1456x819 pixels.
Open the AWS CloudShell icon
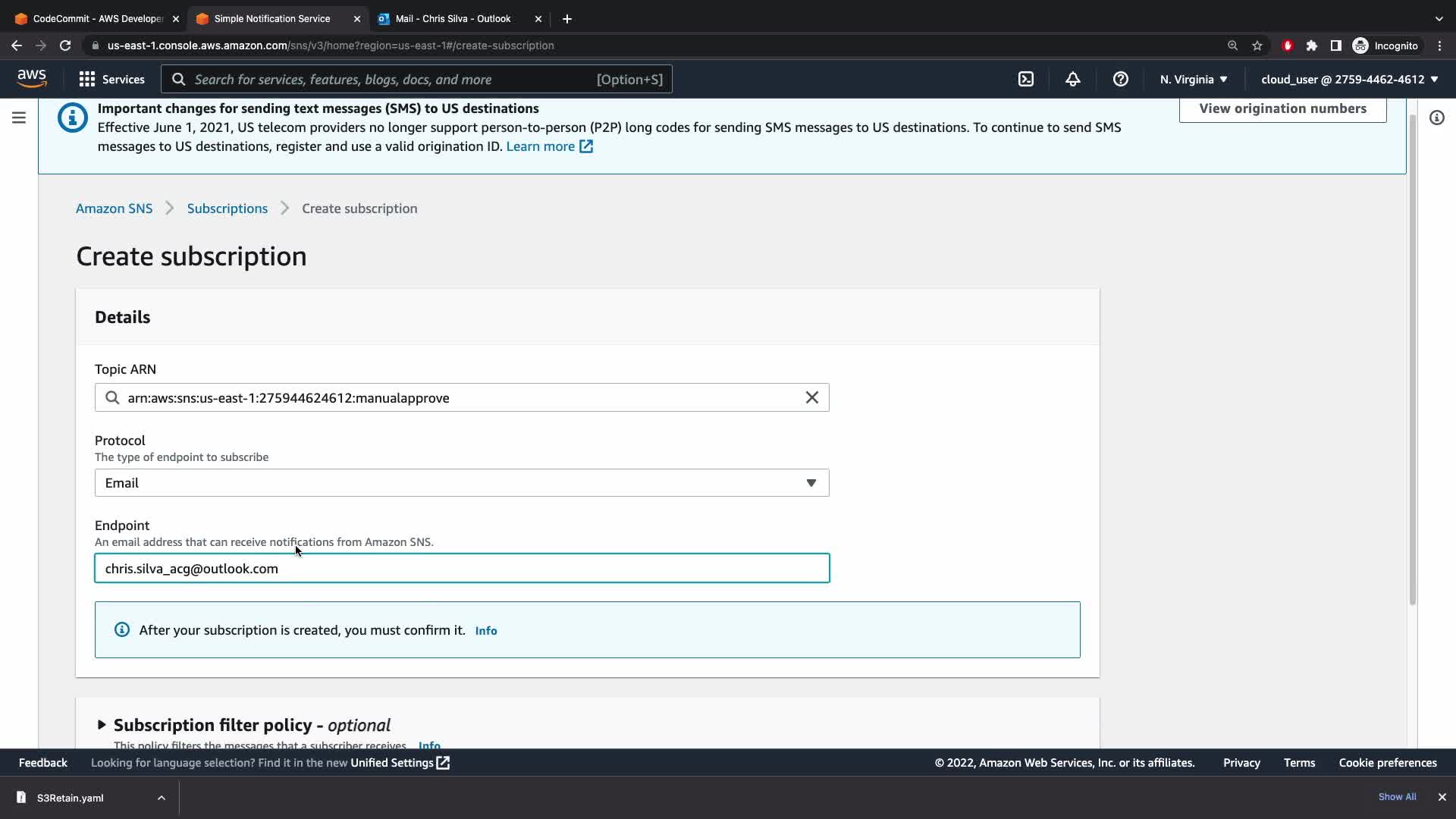1025,79
